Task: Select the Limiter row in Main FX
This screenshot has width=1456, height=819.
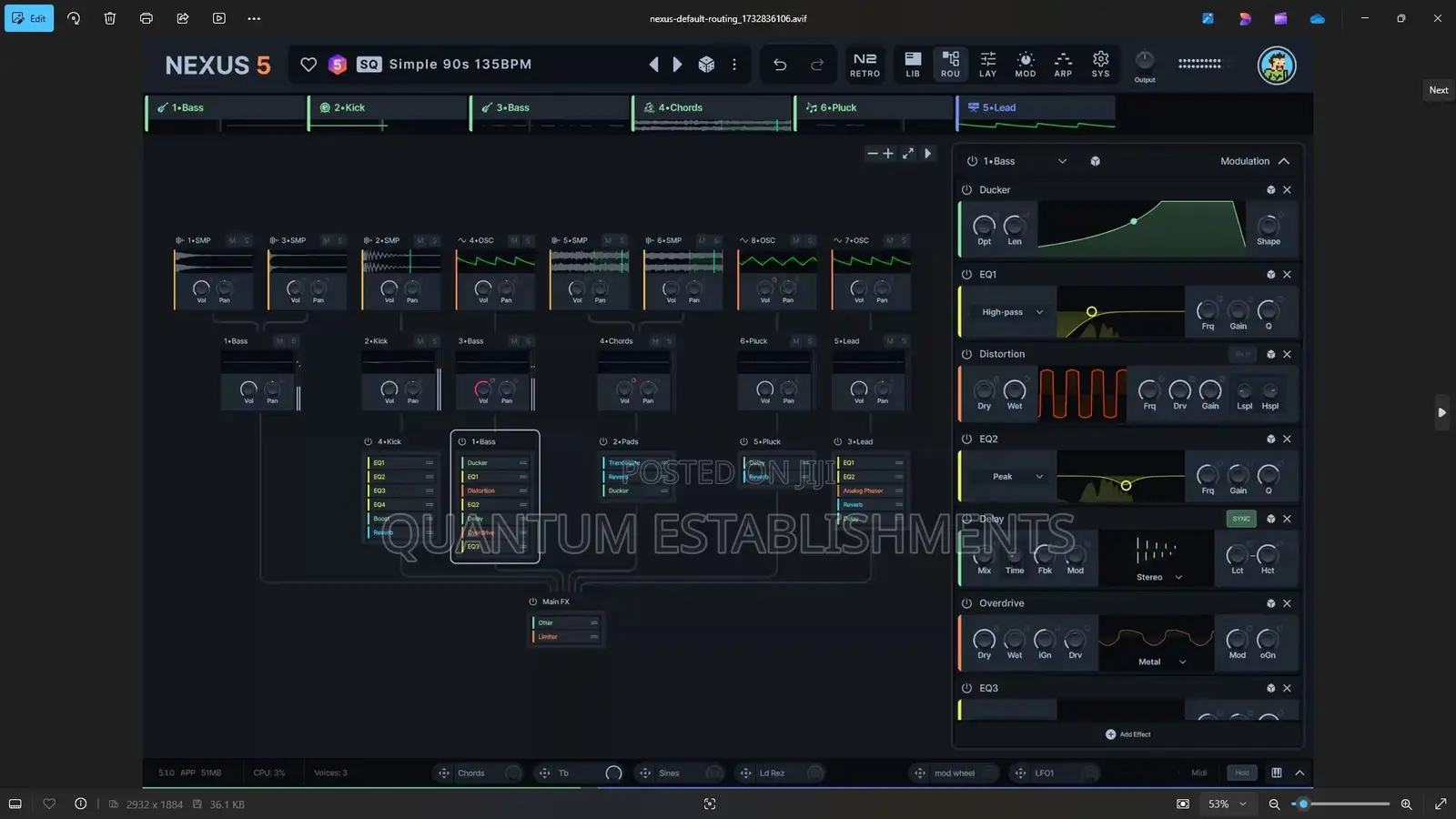Action: [566, 637]
